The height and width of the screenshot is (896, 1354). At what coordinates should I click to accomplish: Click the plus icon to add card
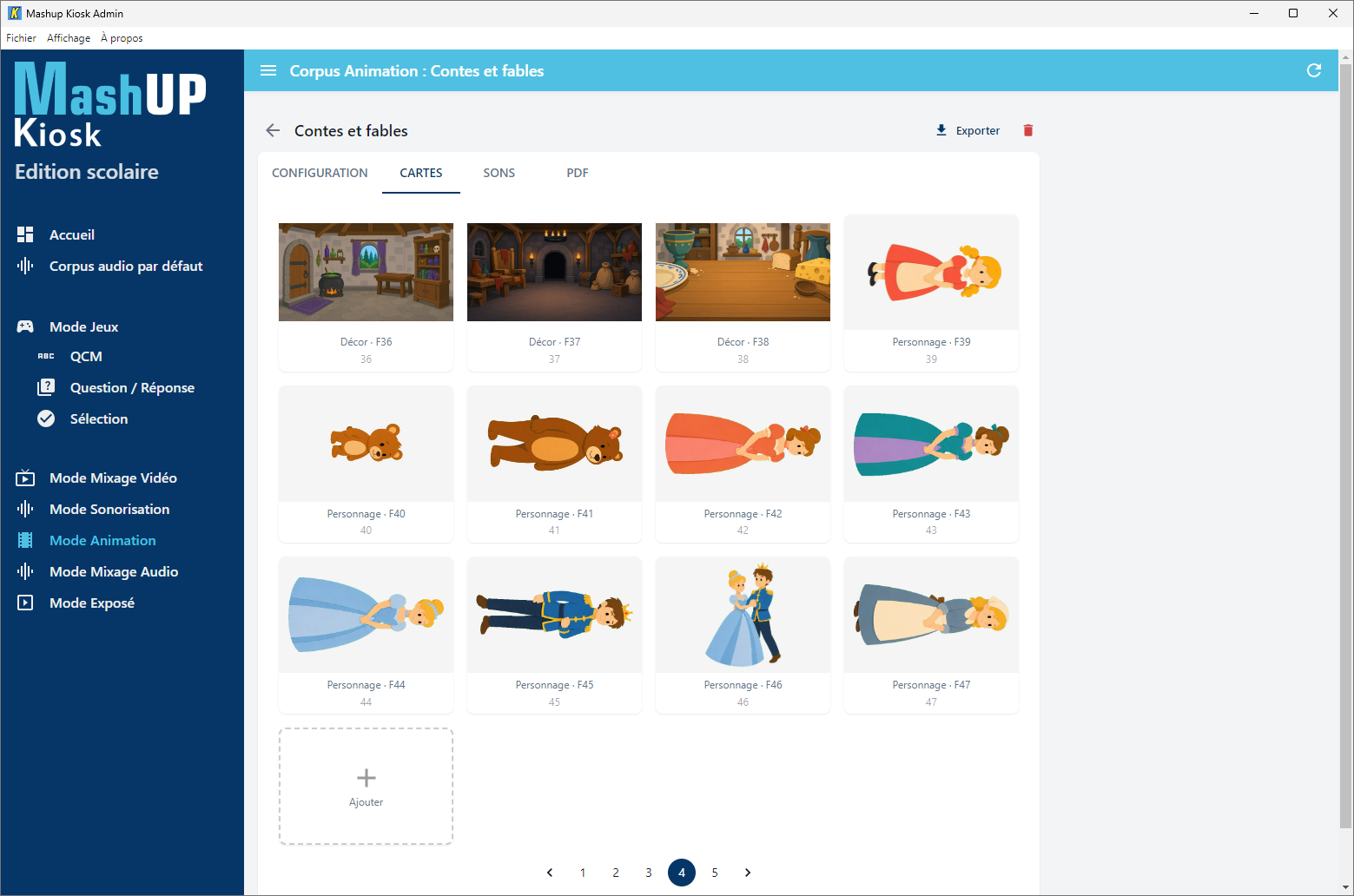click(x=367, y=777)
